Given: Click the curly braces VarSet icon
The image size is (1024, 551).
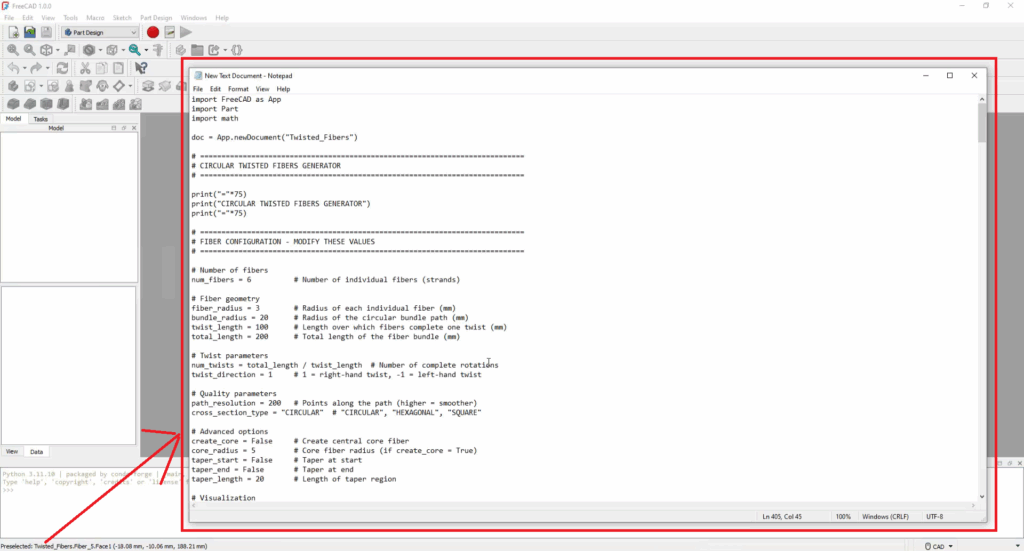Looking at the screenshot, I should click(237, 50).
